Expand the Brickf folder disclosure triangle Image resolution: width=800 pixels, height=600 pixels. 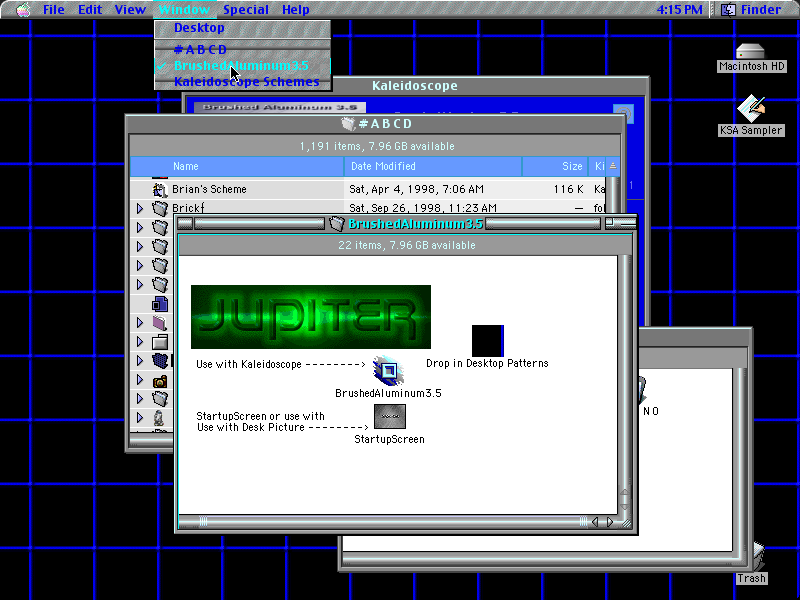(140, 208)
